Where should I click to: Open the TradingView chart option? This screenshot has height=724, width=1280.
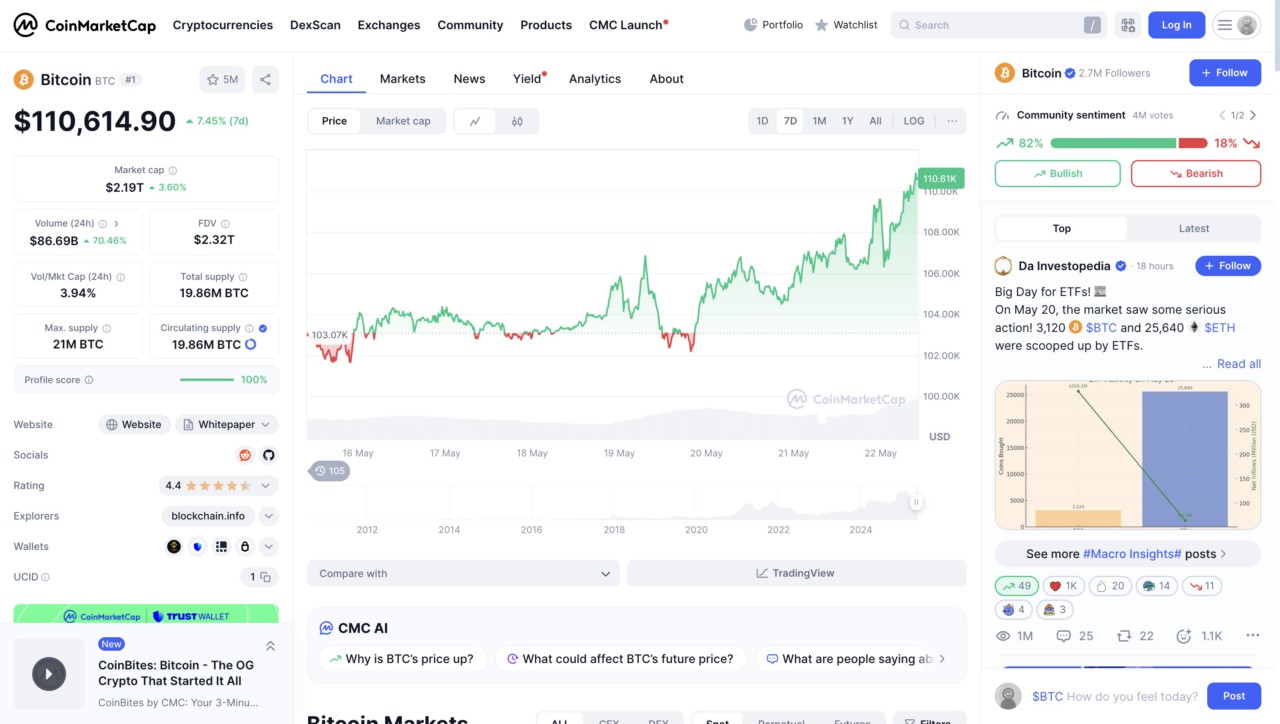point(795,572)
